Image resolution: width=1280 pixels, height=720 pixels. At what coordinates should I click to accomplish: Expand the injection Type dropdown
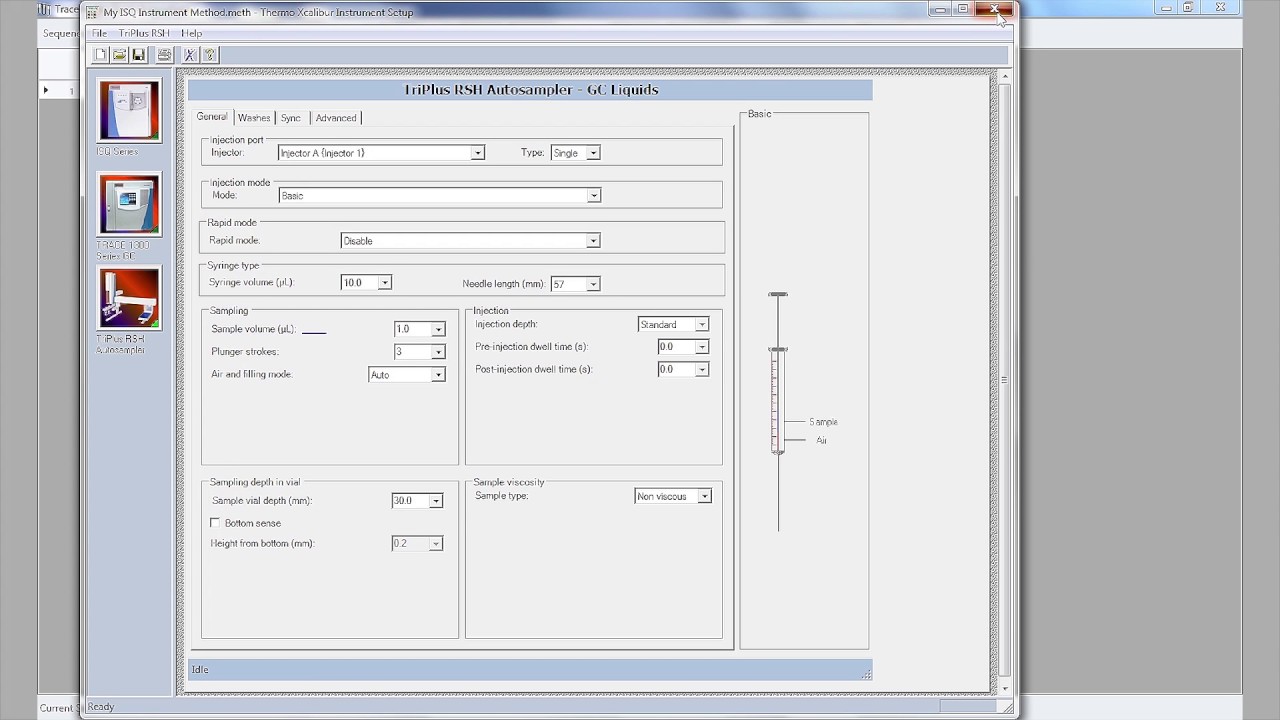click(593, 153)
